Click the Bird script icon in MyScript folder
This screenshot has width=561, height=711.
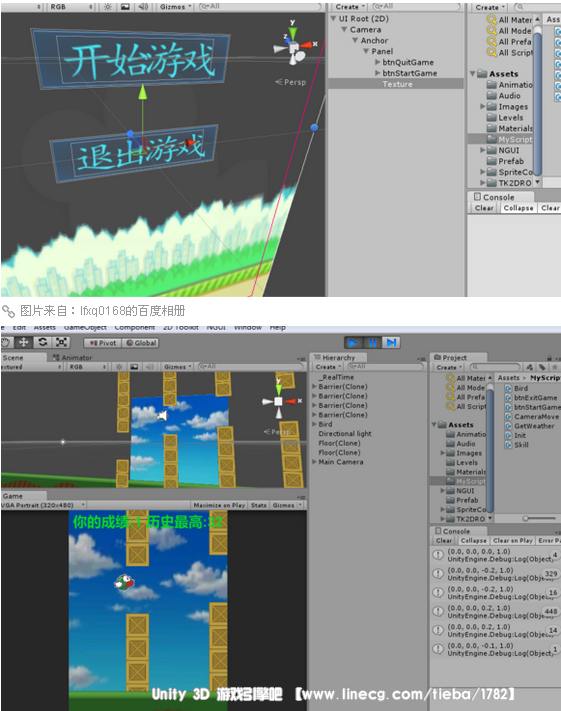[x=508, y=388]
